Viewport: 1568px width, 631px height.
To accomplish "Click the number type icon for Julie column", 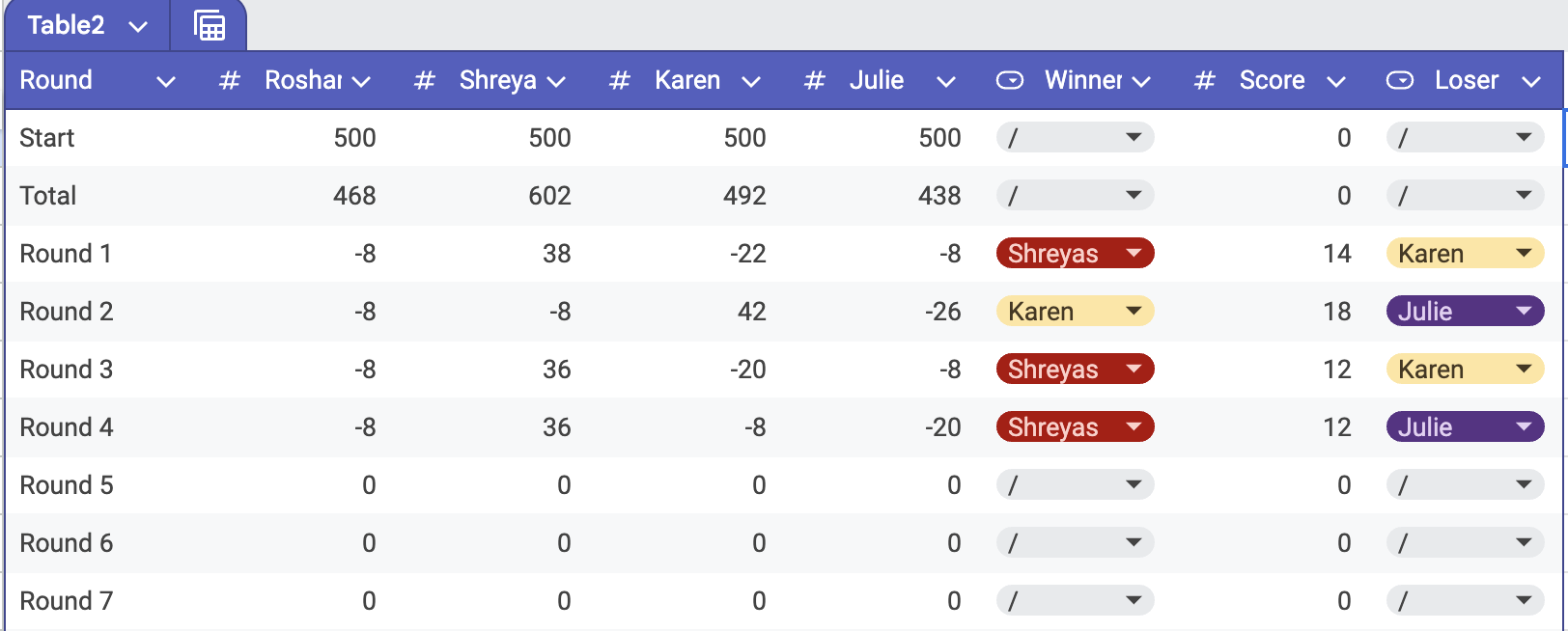I will [814, 81].
